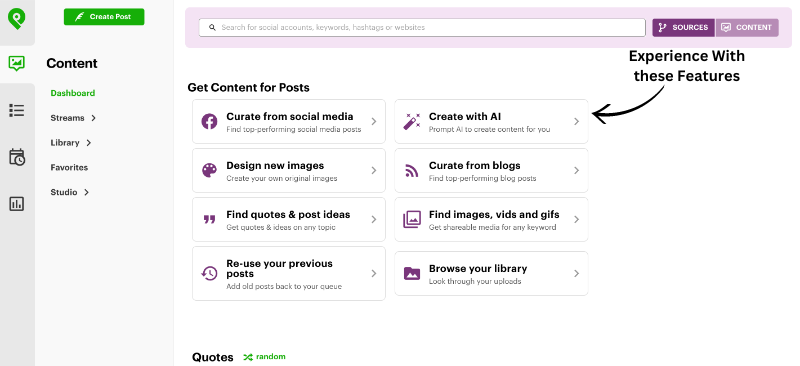Focus the social accounts search field
Image resolution: width=800 pixels, height=366 pixels.
tap(422, 28)
